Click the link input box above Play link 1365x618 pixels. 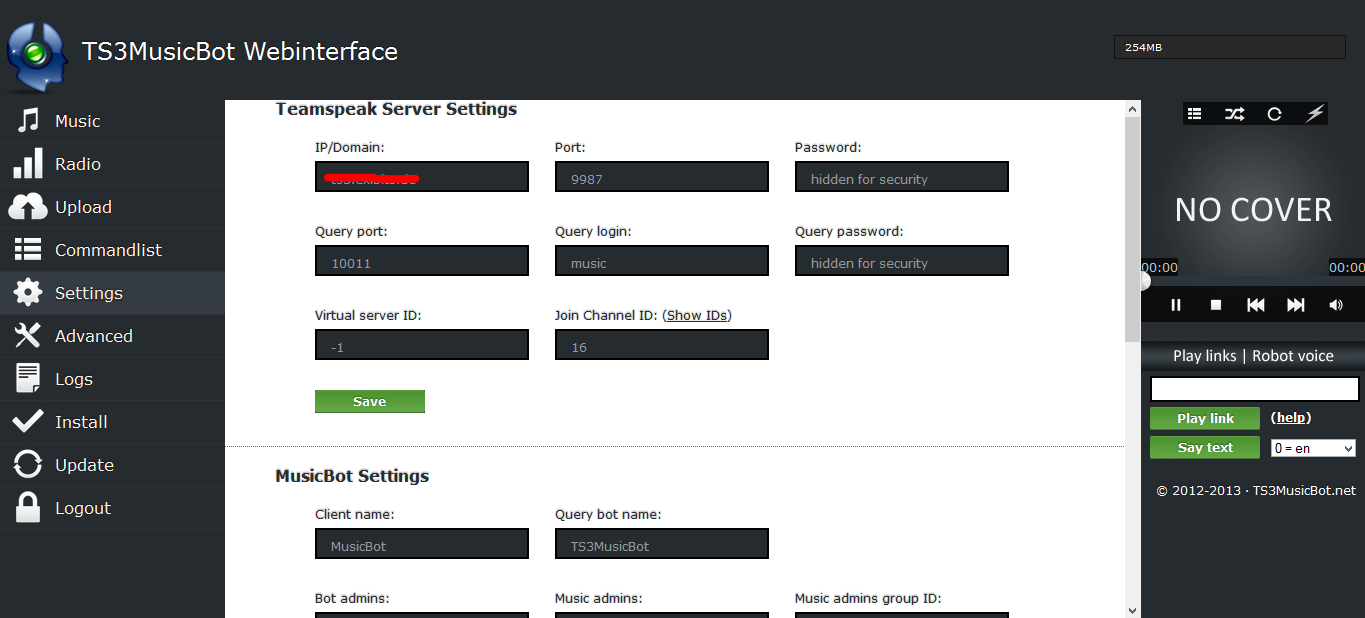pos(1255,389)
